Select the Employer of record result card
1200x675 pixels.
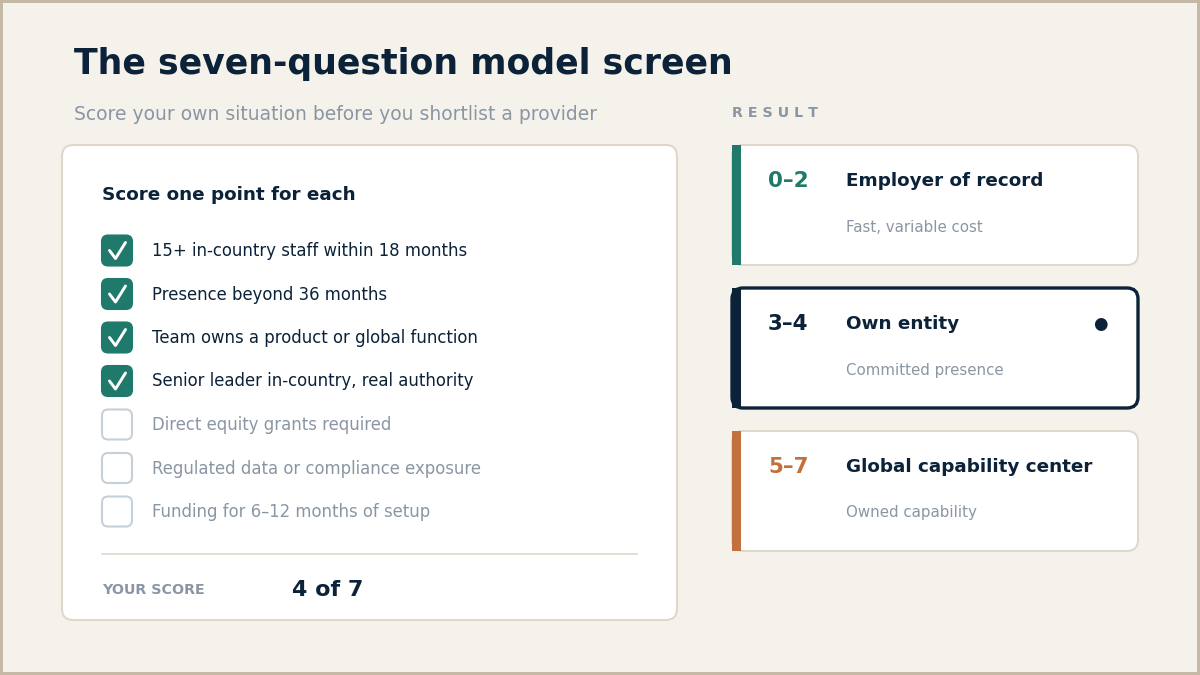pos(935,205)
